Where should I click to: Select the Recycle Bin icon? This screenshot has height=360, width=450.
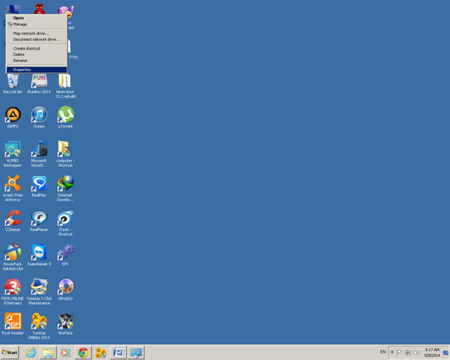[13, 83]
